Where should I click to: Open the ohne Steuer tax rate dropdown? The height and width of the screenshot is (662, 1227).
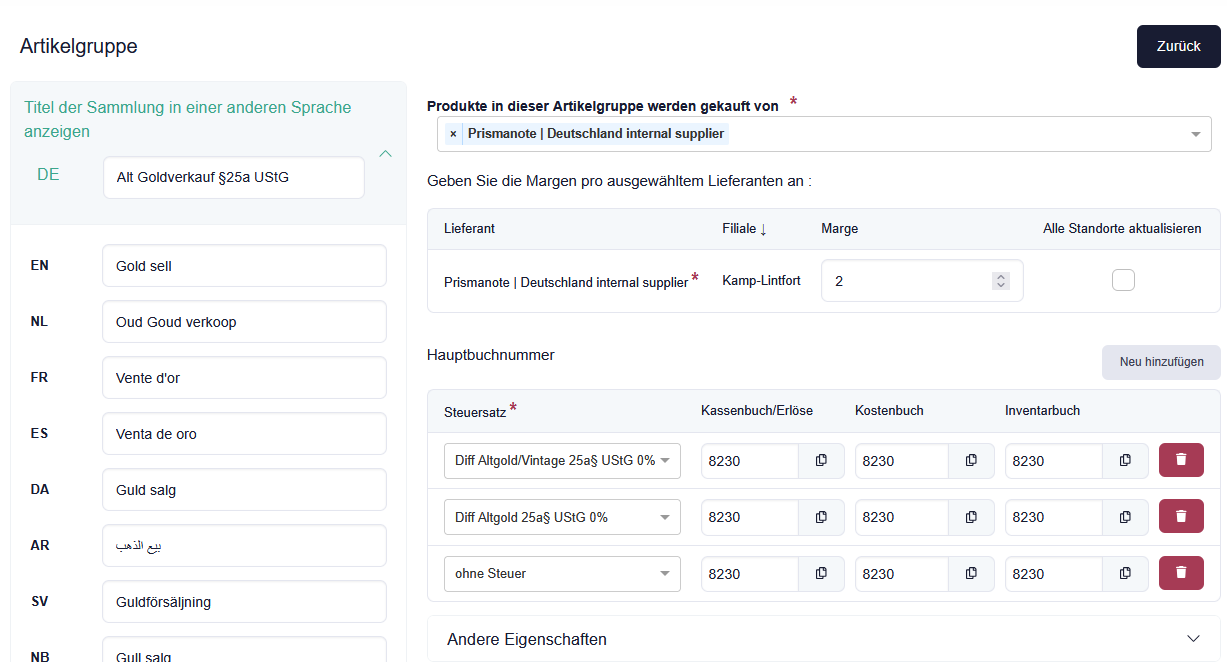point(562,574)
